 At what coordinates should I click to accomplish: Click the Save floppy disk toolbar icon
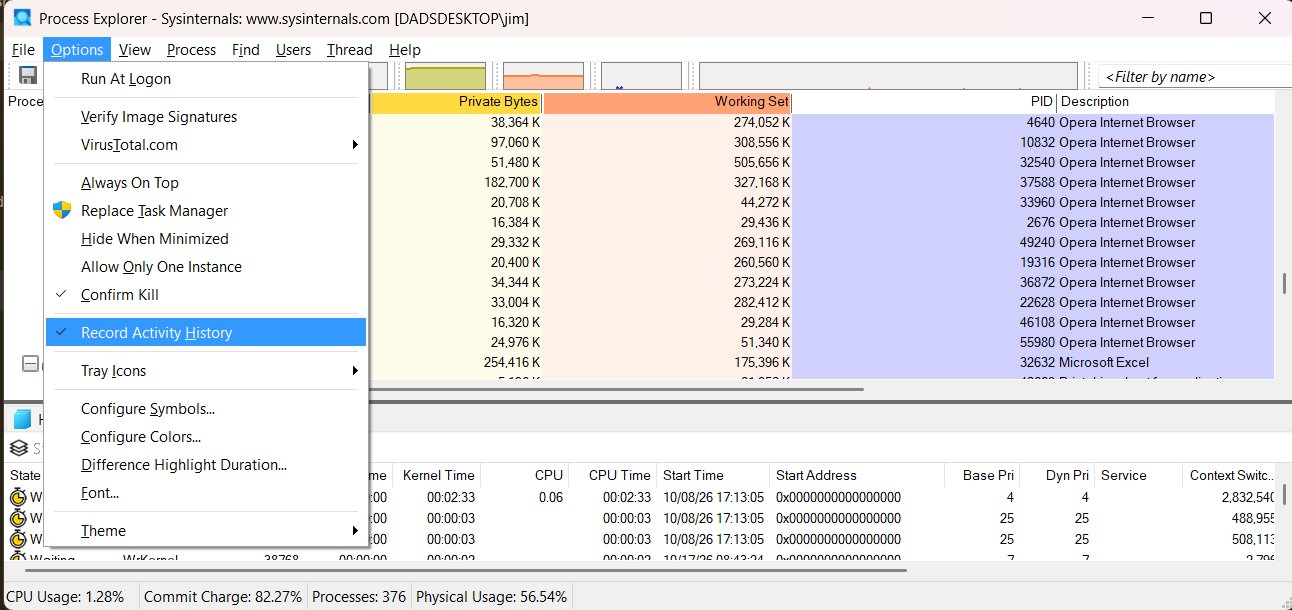coord(28,76)
